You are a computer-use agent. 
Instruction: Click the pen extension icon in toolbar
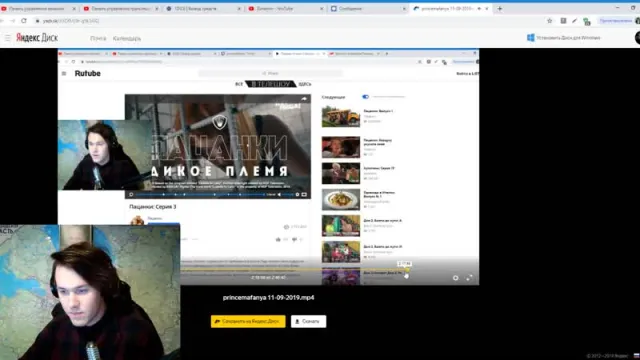tap(575, 21)
